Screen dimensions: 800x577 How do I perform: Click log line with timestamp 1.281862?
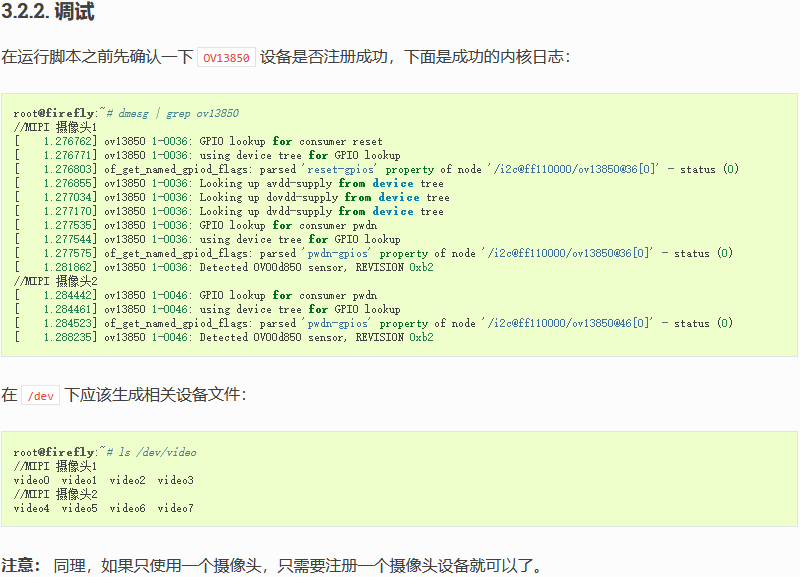coord(224,267)
